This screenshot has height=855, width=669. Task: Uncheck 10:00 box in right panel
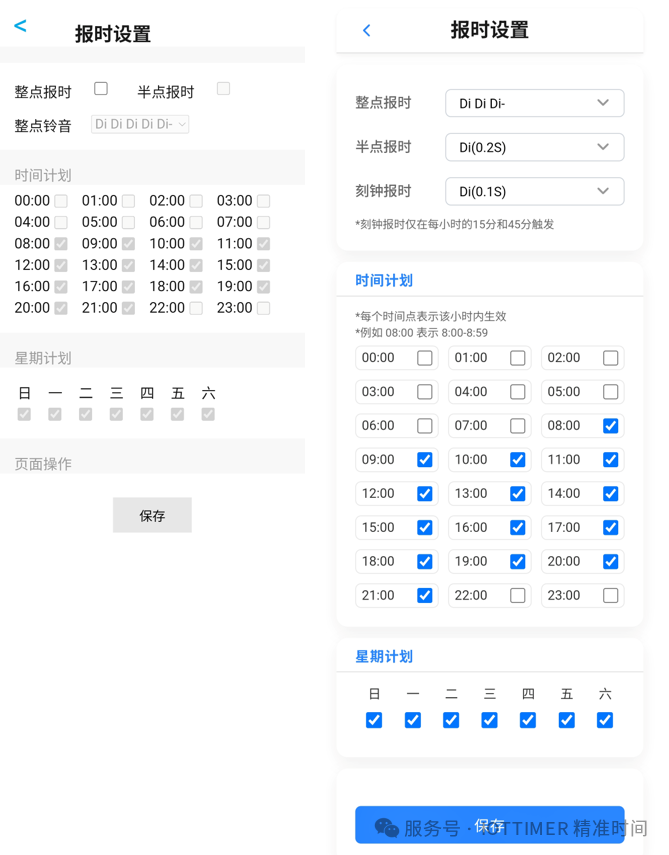[517, 460]
